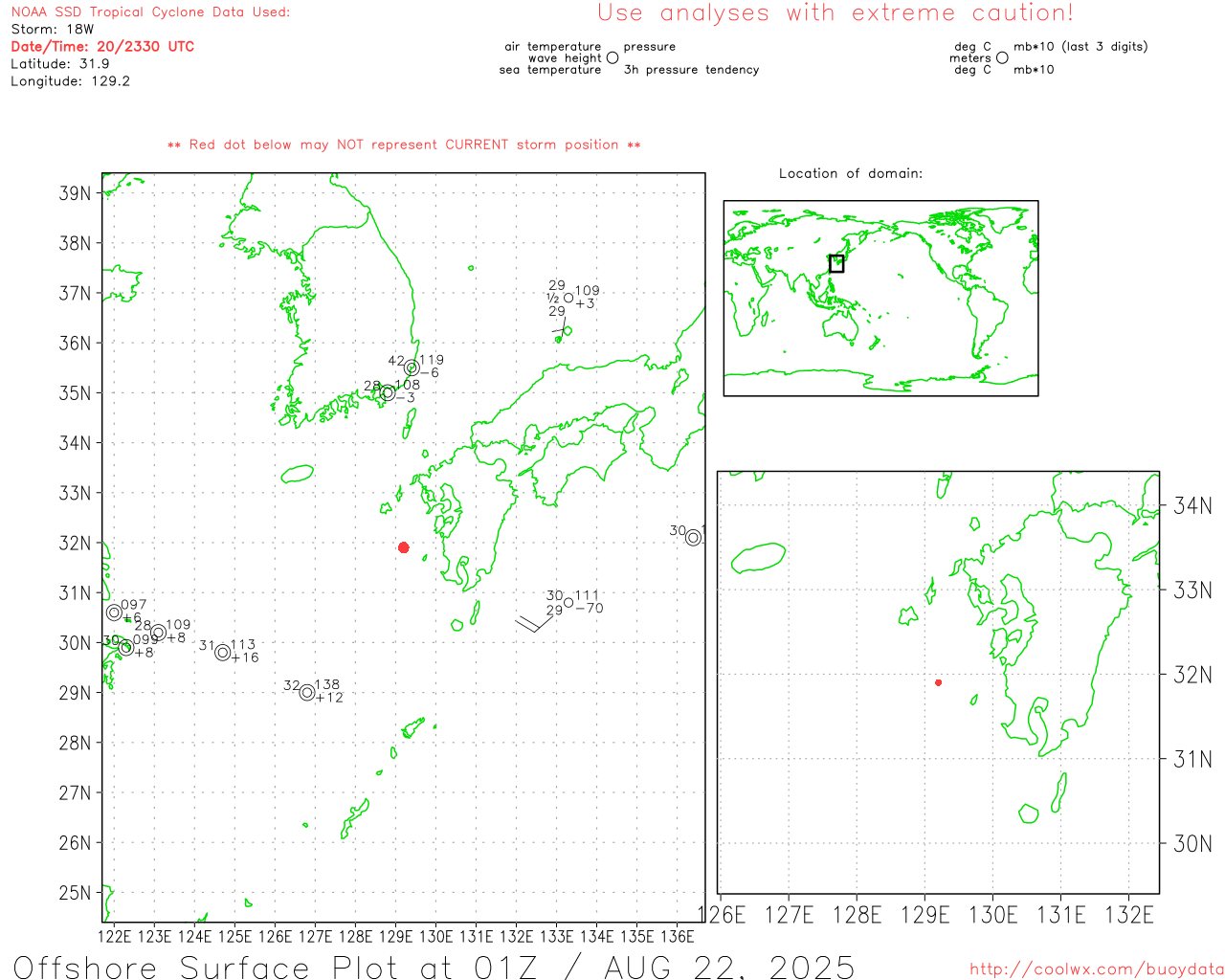This screenshot has height=980, width=1225.
Task: Select buoy marker labeled 31 / 113 / +16
Action: (223, 653)
